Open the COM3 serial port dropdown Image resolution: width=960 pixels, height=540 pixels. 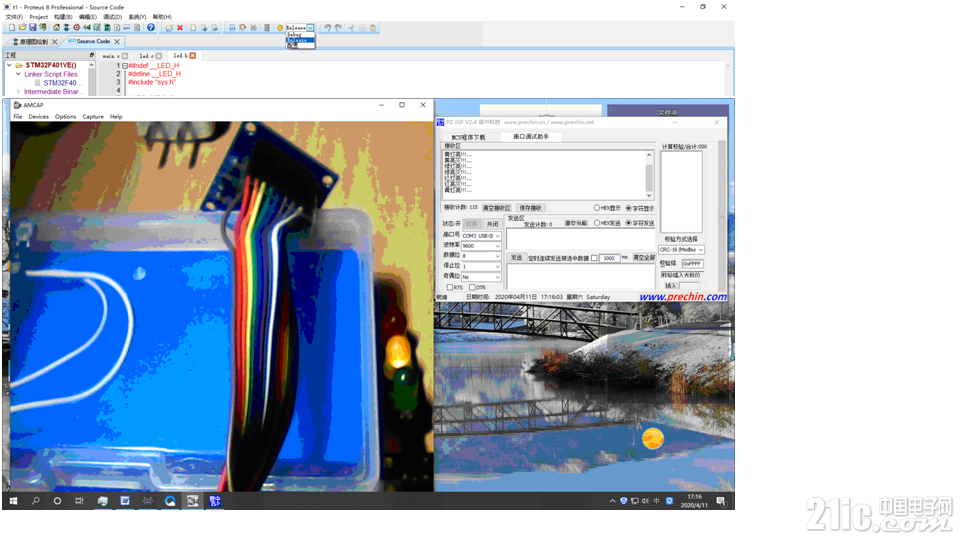pyautogui.click(x=481, y=236)
